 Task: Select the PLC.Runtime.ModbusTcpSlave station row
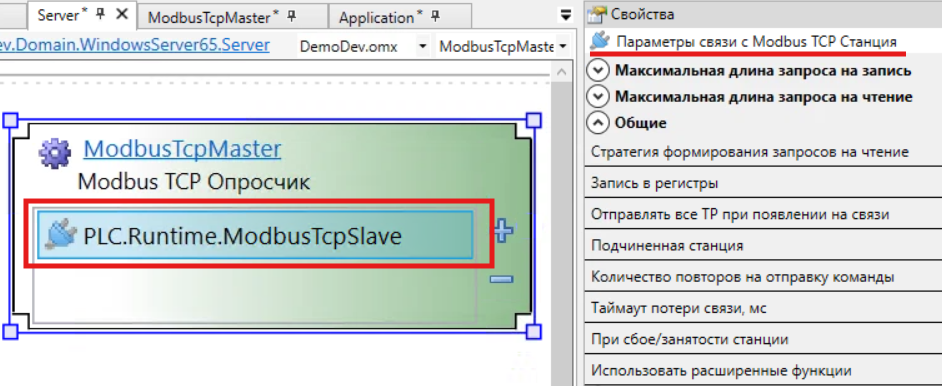[x=255, y=235]
